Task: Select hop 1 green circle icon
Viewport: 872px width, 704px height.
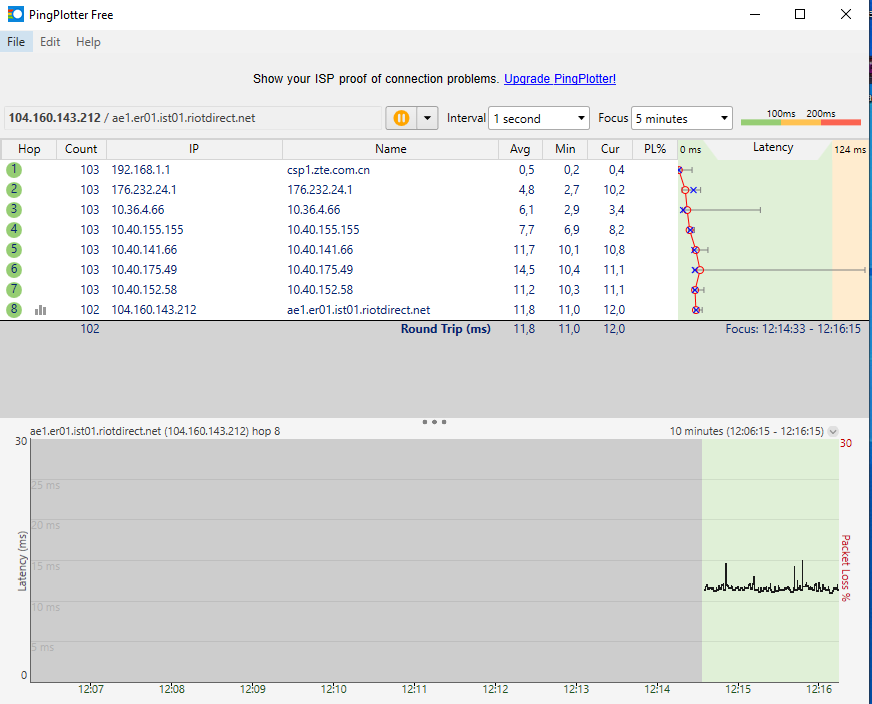Action: click(14, 170)
